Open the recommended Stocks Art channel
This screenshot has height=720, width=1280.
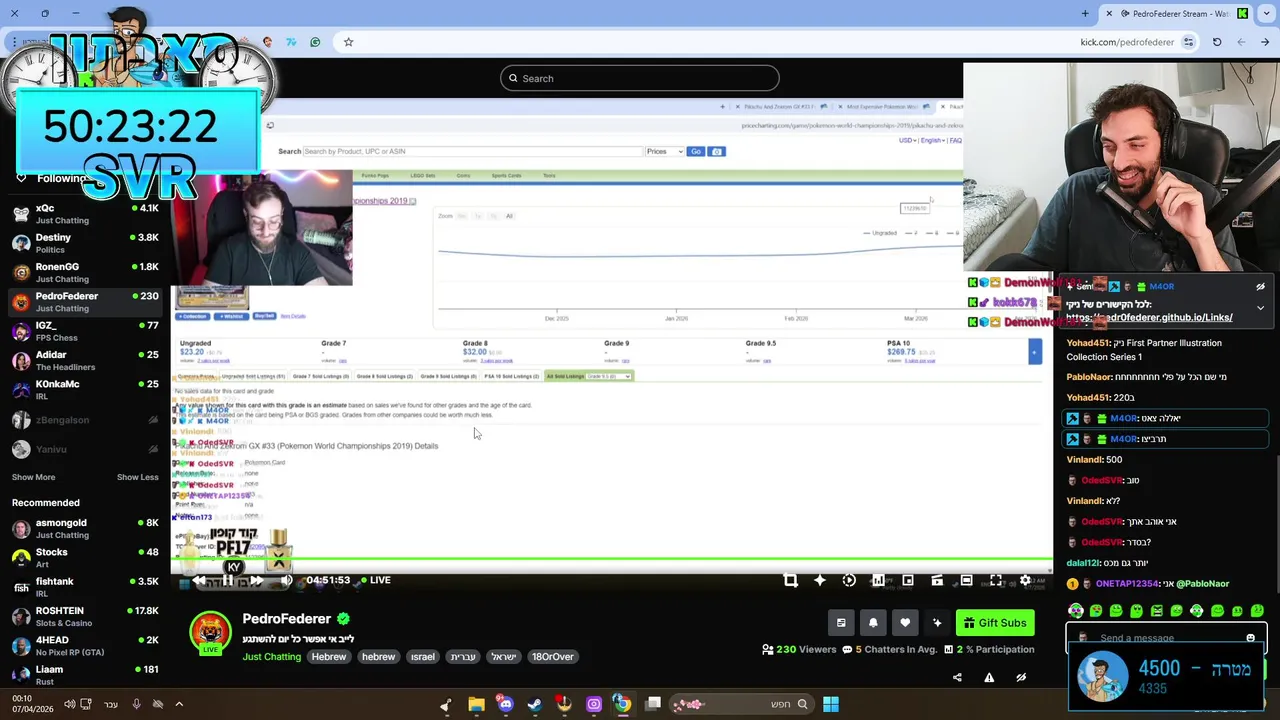85,557
